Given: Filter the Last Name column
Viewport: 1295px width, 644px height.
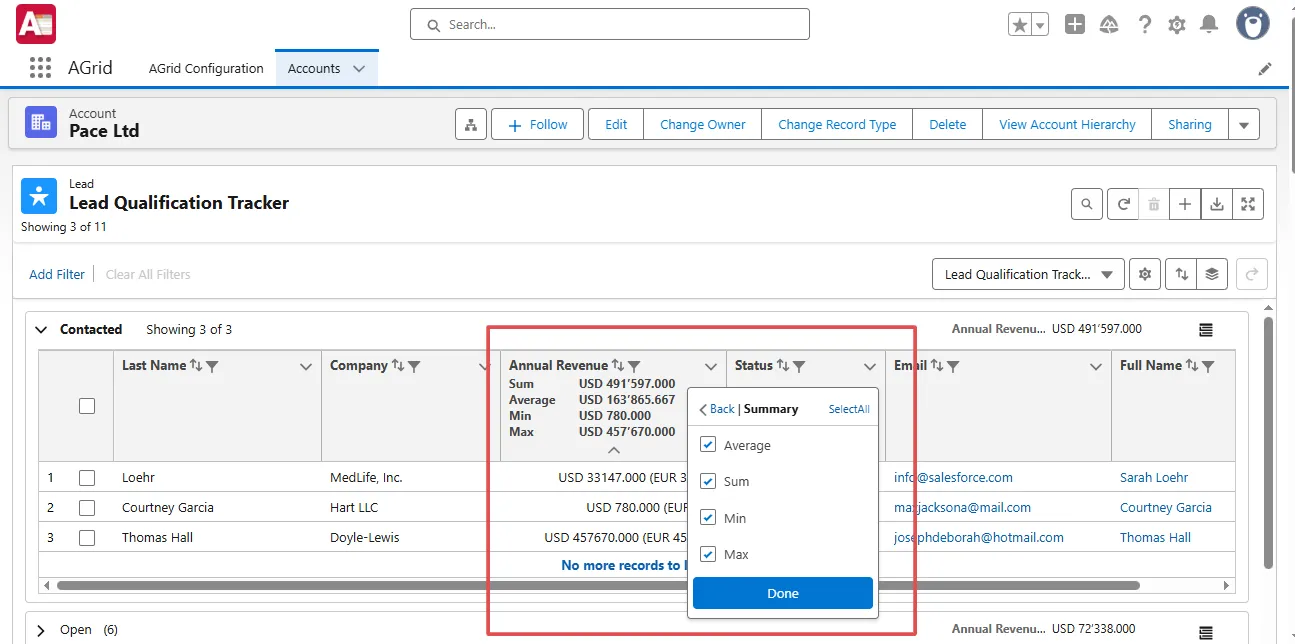Looking at the screenshot, I should point(212,366).
